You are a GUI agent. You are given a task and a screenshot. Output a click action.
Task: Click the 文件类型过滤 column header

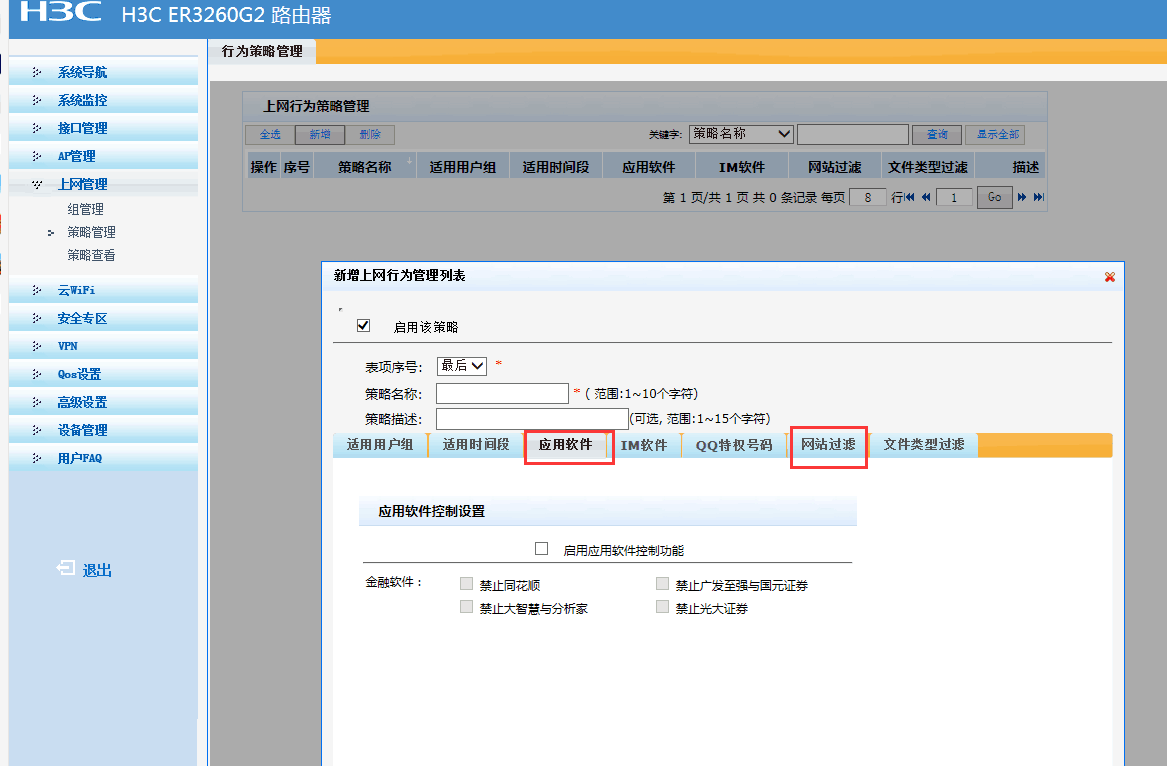click(928, 167)
